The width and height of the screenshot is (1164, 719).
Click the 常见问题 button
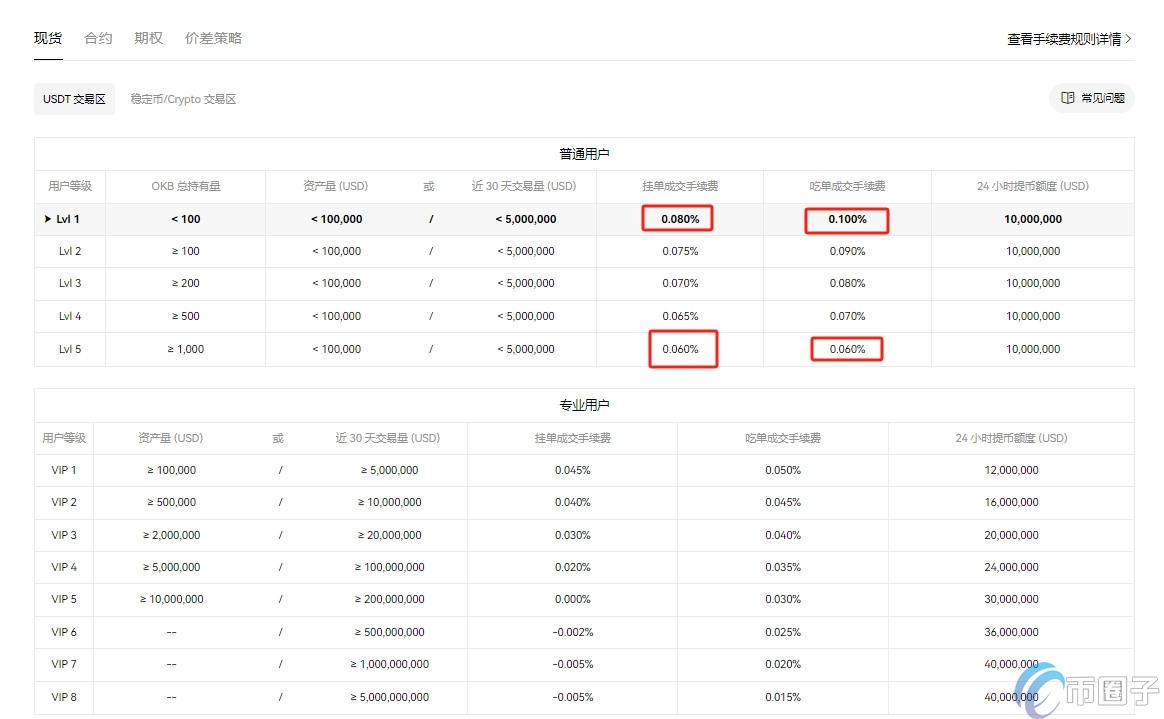[x=1092, y=97]
